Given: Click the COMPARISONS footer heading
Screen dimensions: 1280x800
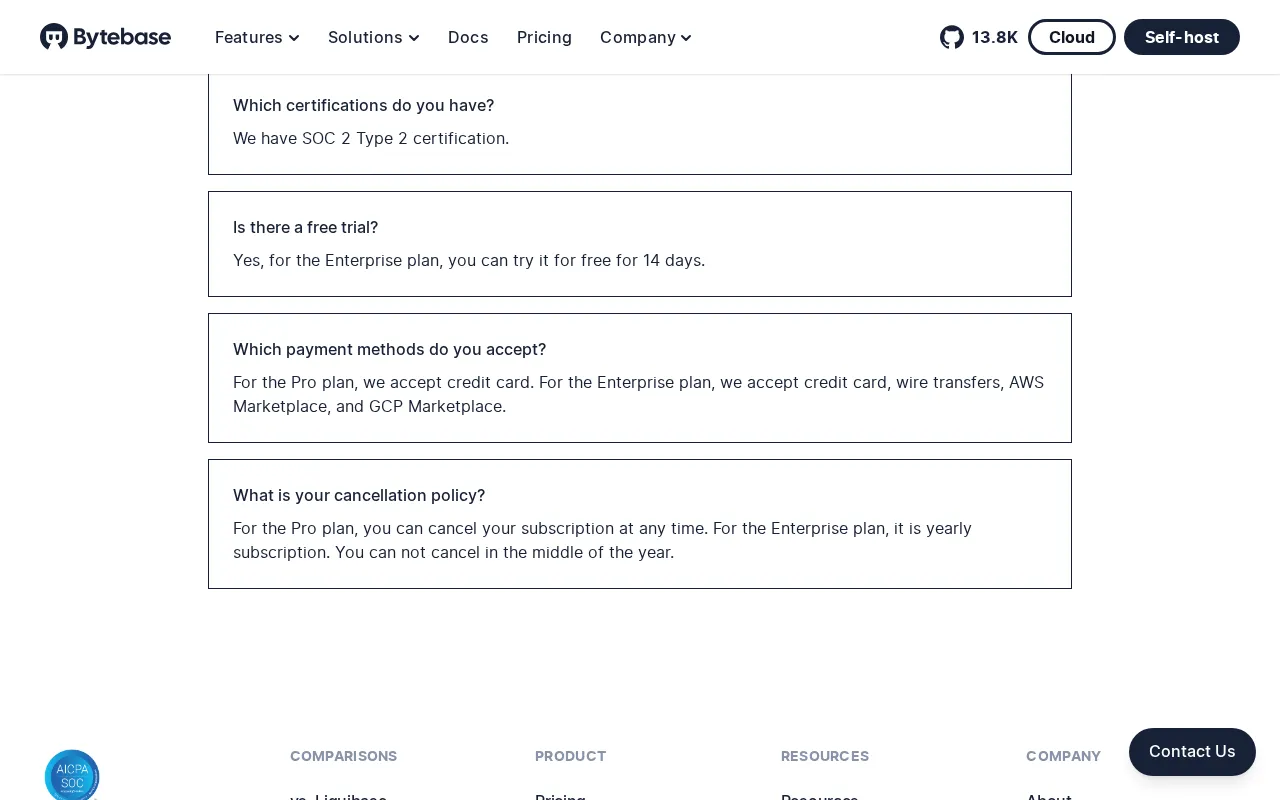Looking at the screenshot, I should (344, 756).
